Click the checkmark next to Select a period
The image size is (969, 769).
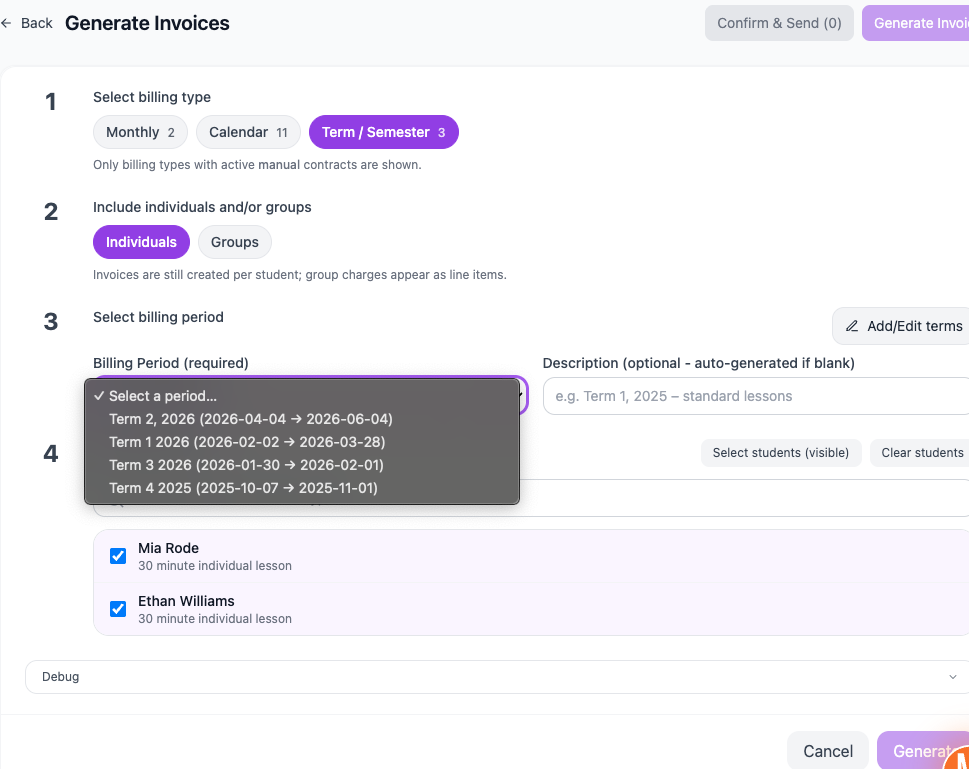(x=98, y=395)
